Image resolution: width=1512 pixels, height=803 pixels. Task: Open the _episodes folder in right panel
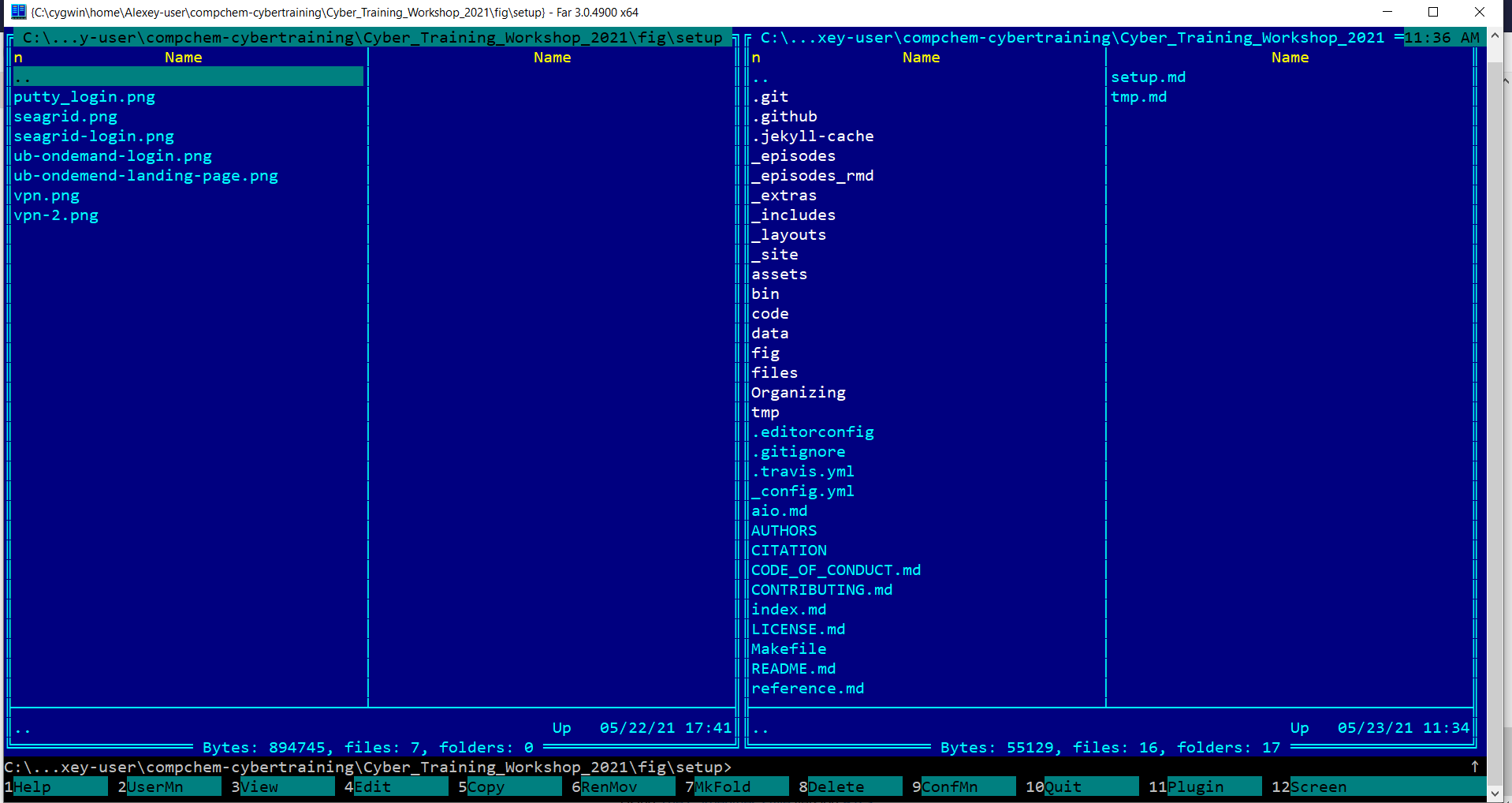(793, 156)
